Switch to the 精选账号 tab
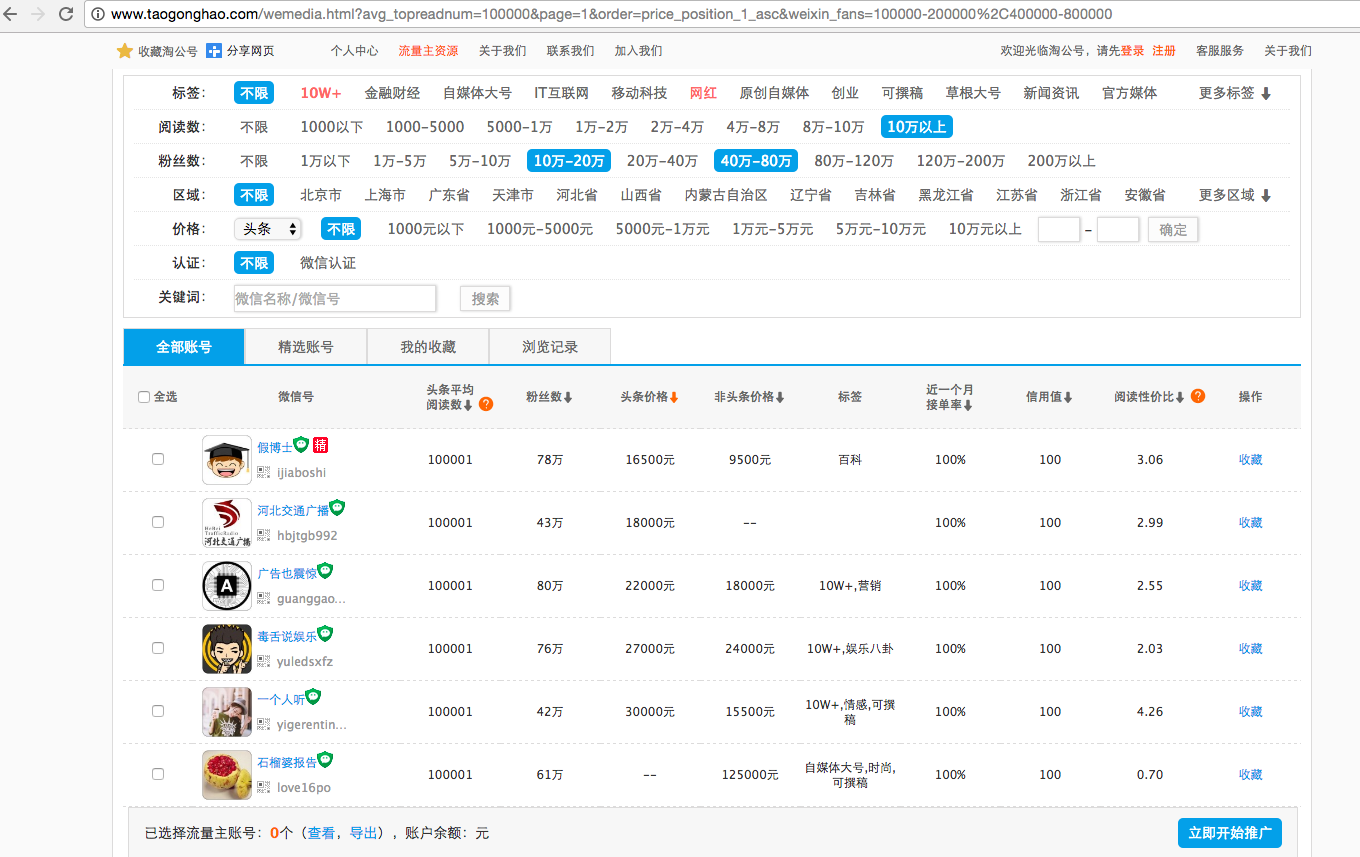This screenshot has width=1360, height=857. [306, 347]
